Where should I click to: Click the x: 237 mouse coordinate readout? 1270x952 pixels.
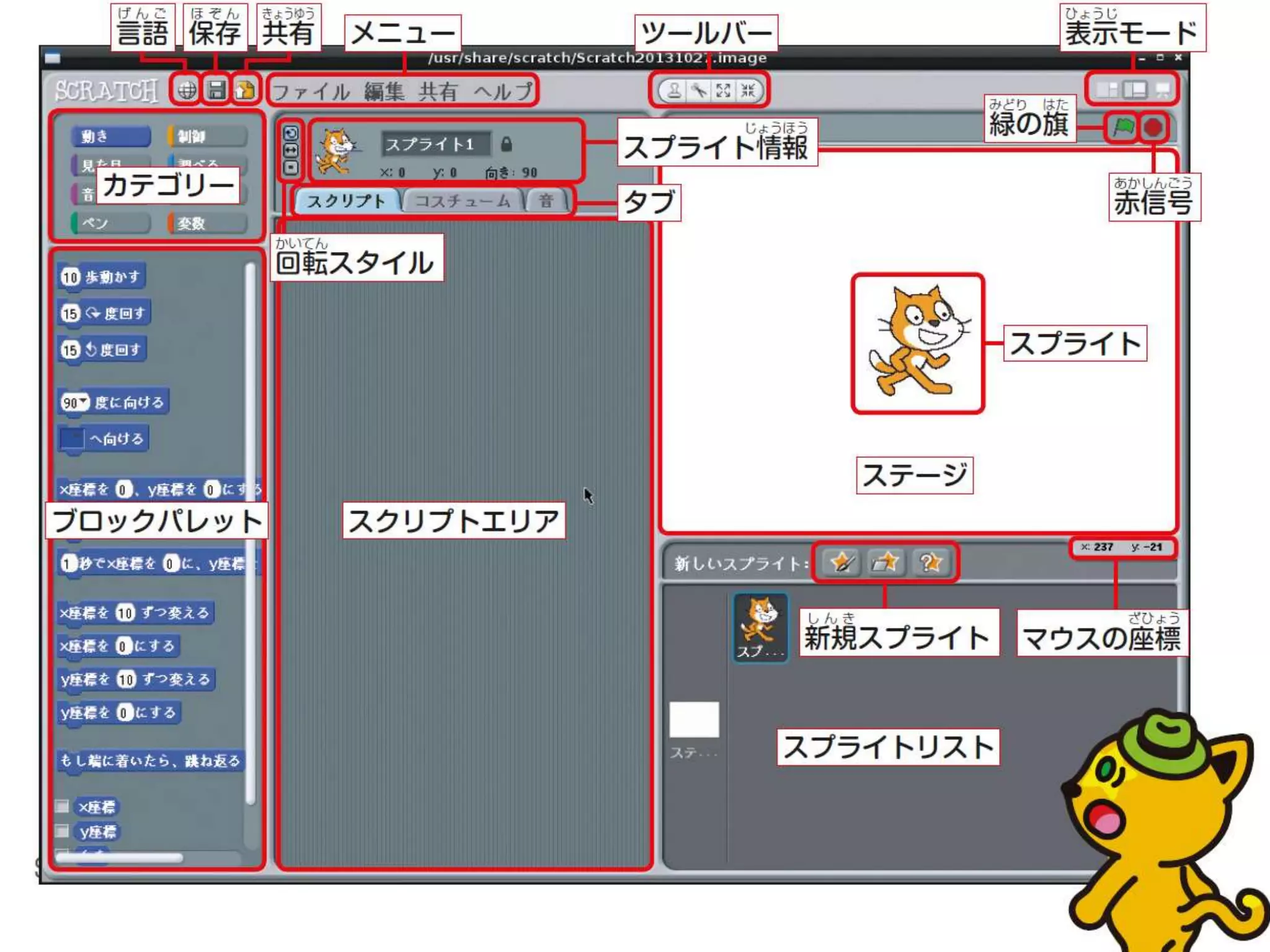pyautogui.click(x=1096, y=547)
